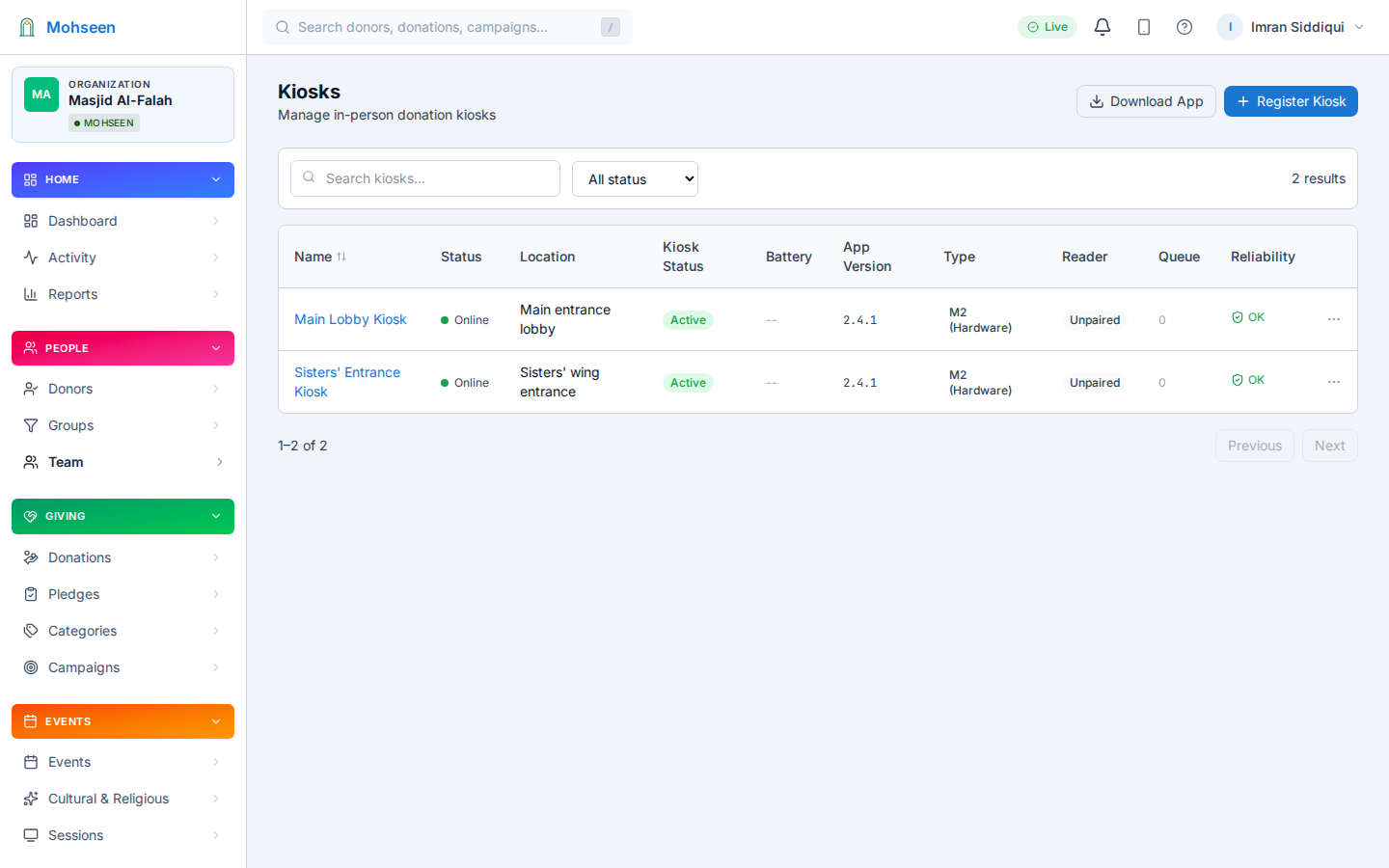Open Imran Siddiqui account menu chevron
The image size is (1389, 868).
(x=1359, y=27)
